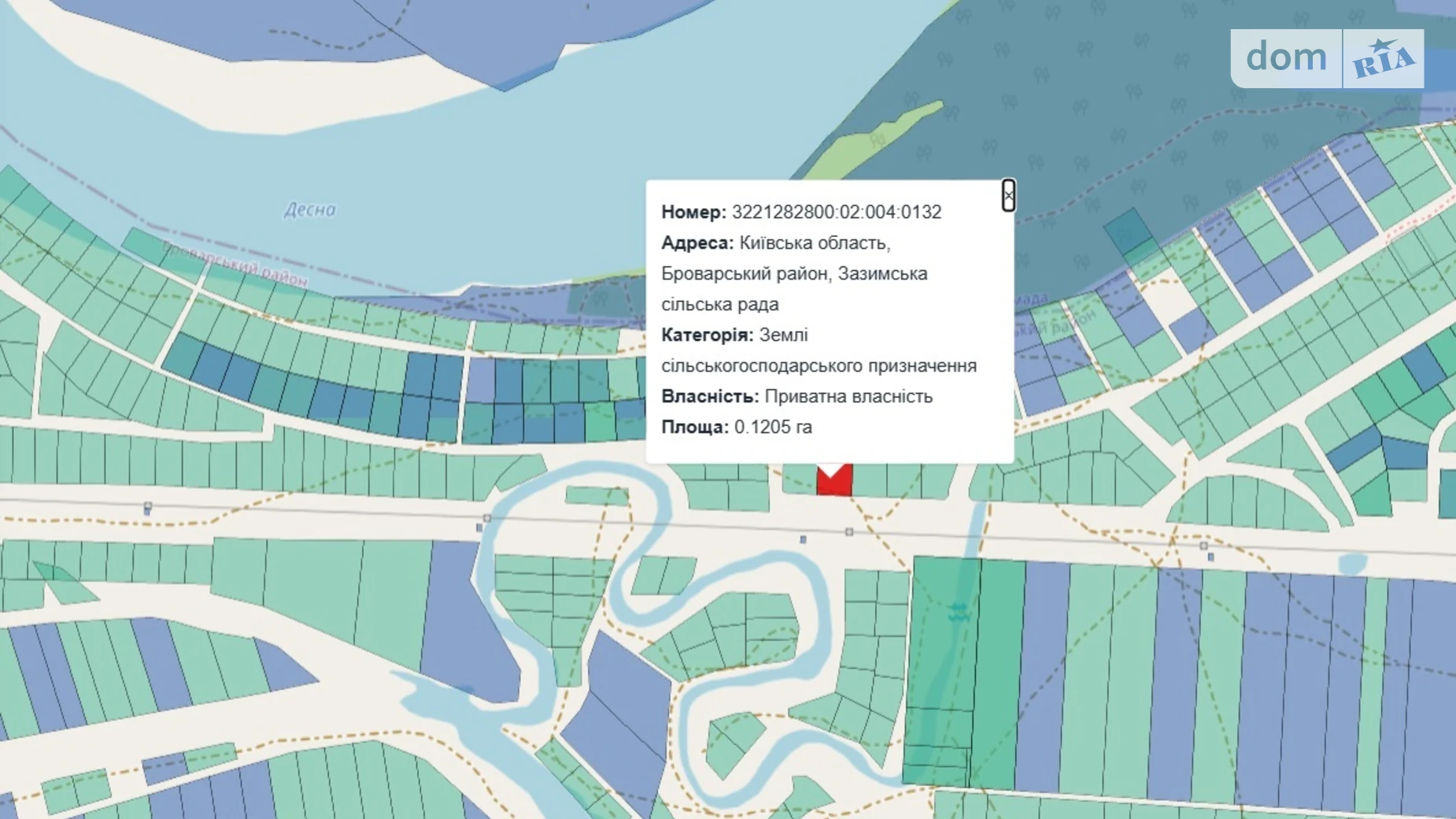Click the RIA star logo
Screen dimensions: 1456x819
[1383, 59]
